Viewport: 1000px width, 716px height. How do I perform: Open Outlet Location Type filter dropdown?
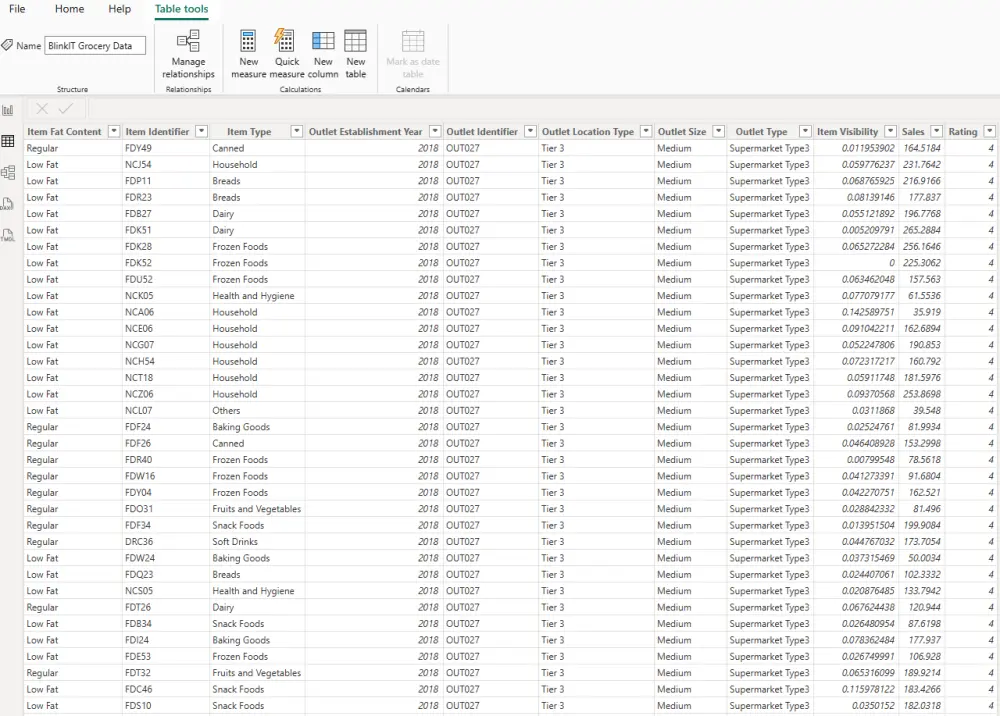646,131
